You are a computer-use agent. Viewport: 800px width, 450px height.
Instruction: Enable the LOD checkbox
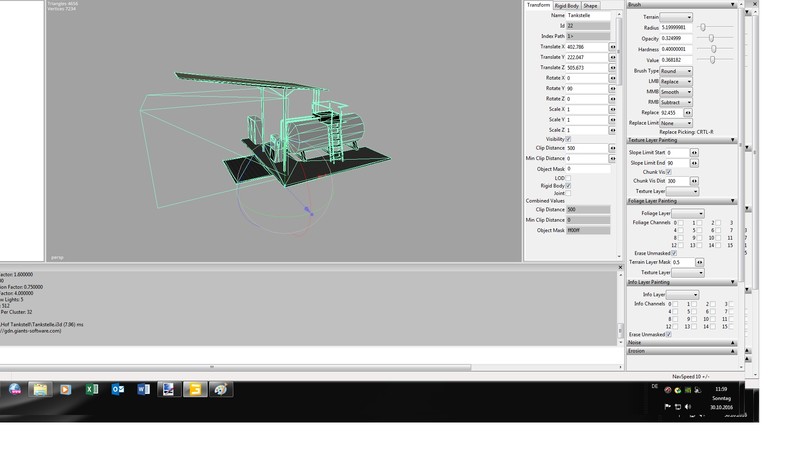569,177
